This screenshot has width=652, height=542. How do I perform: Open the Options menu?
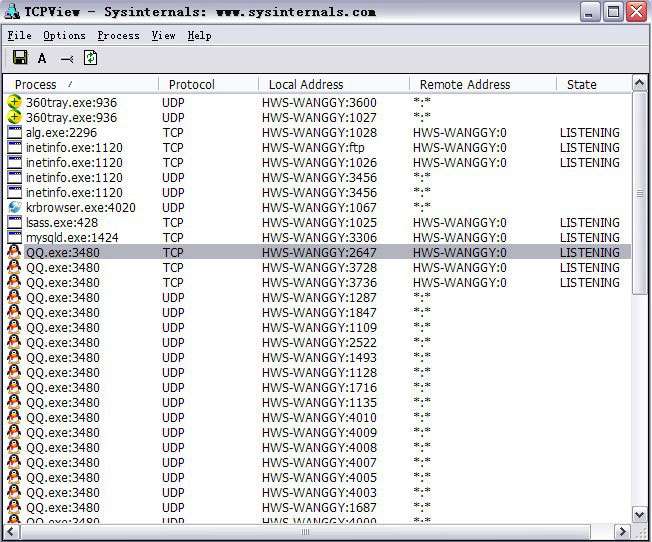tap(64, 36)
